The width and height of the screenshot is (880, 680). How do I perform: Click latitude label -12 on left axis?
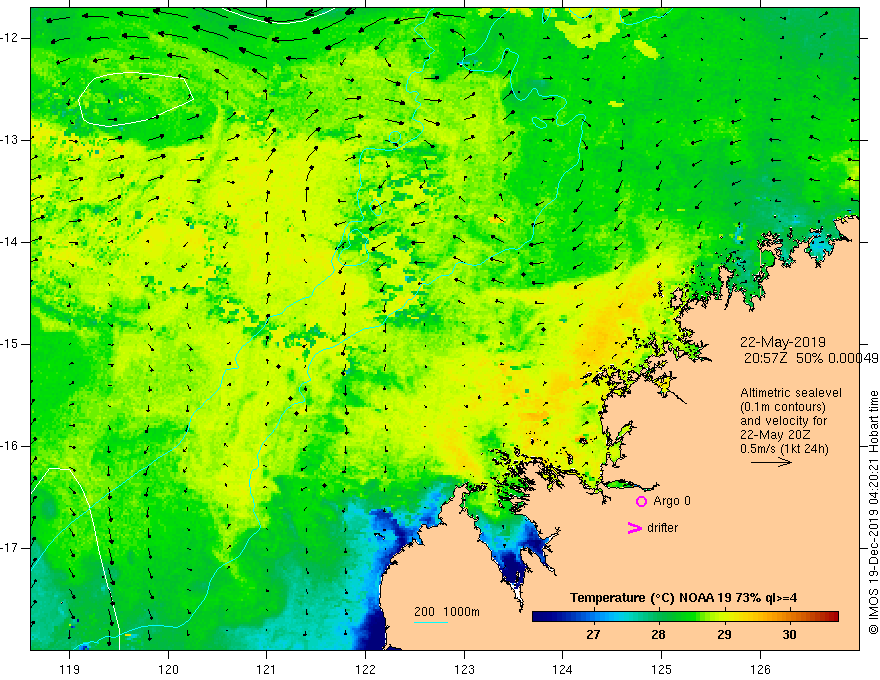tap(10, 38)
